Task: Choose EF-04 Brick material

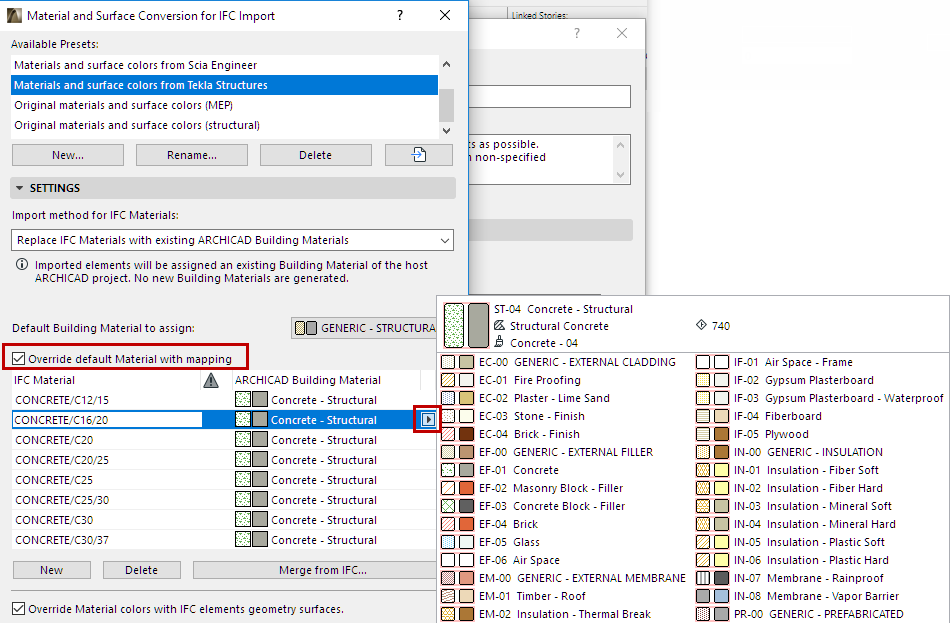Action: coord(490,524)
